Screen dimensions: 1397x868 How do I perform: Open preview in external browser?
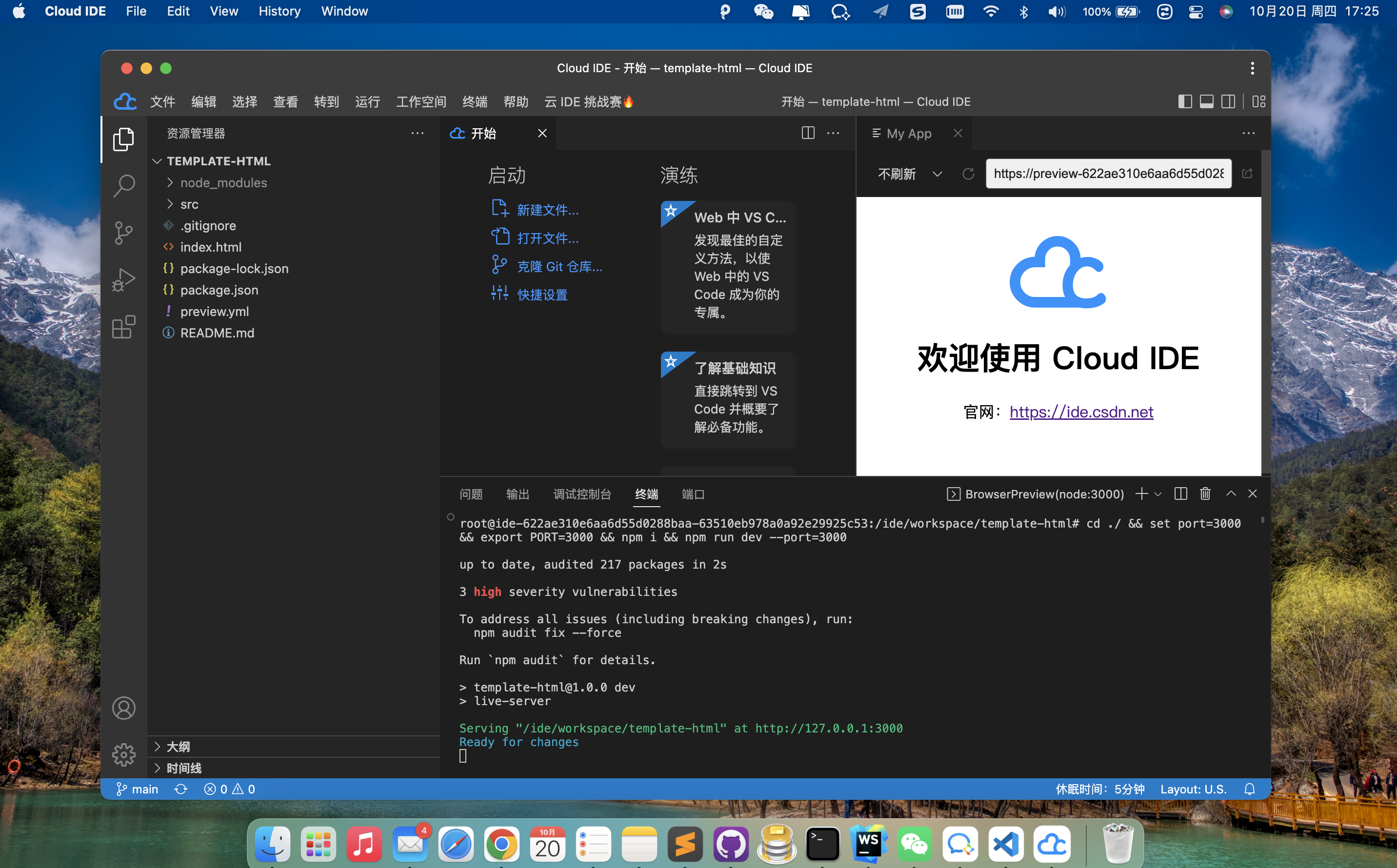pos(1247,174)
